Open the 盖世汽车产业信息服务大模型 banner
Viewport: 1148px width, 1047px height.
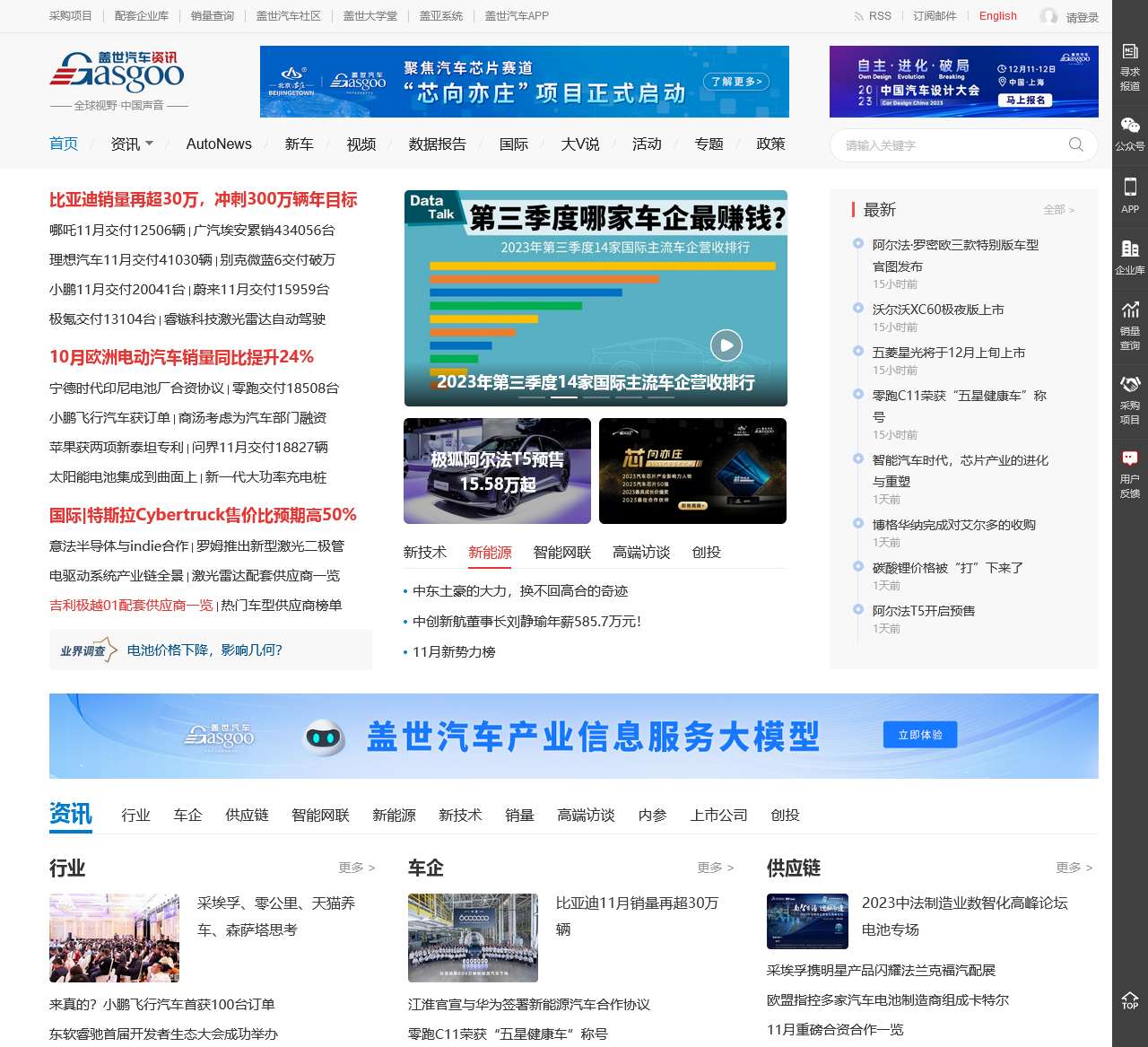tap(574, 736)
